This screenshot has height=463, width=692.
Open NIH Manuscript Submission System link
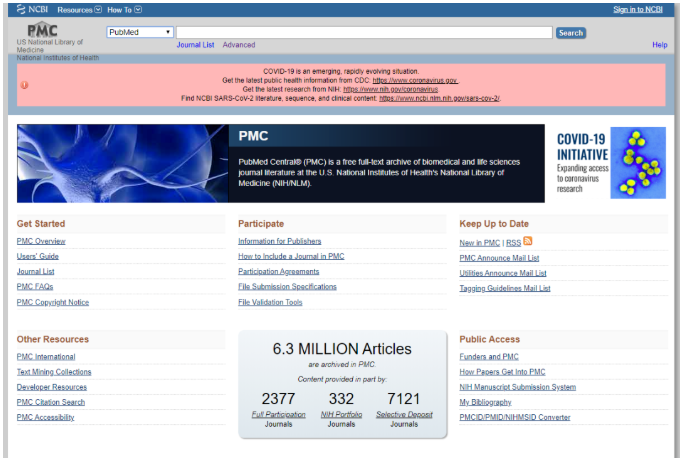click(518, 387)
